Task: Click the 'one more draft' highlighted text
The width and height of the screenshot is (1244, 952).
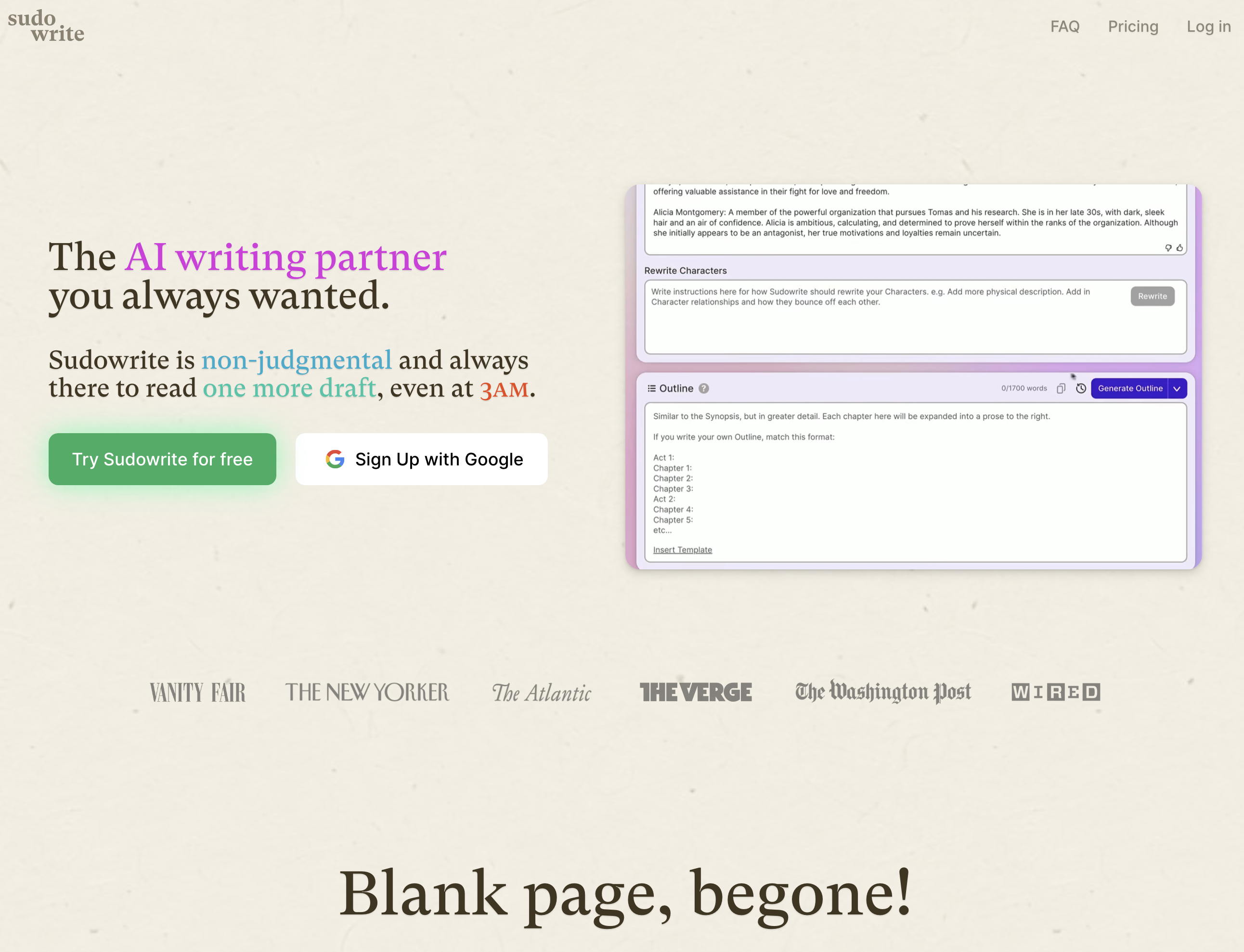Action: [x=290, y=388]
